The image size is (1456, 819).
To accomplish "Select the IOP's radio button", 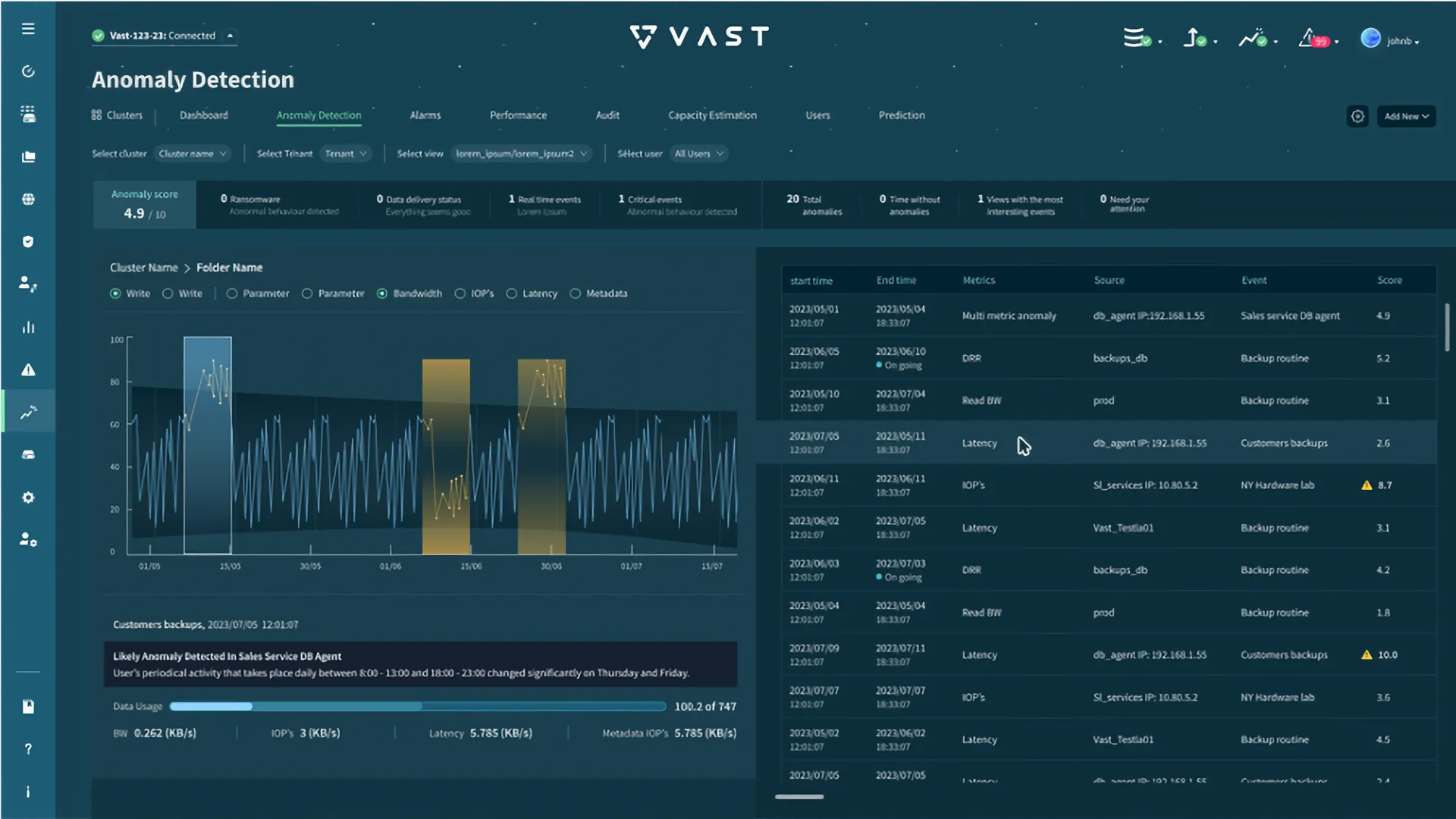I will 460,293.
